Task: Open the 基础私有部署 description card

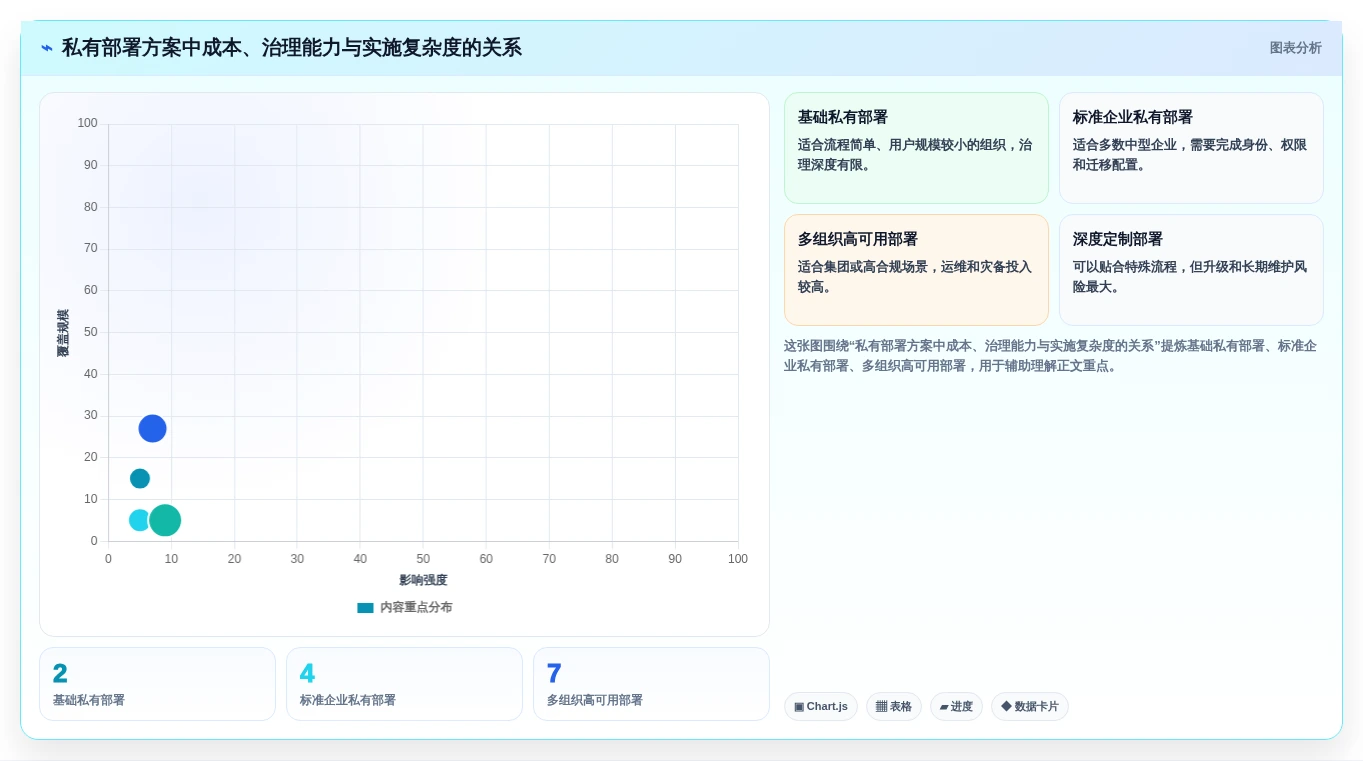Action: (x=916, y=148)
